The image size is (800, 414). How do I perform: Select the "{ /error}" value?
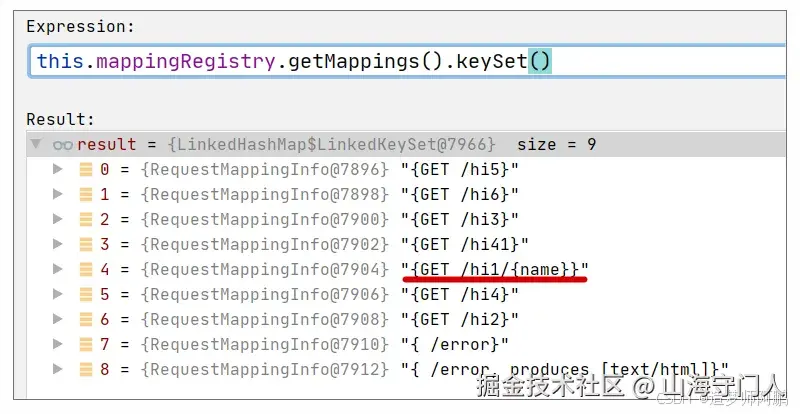(x=455, y=345)
